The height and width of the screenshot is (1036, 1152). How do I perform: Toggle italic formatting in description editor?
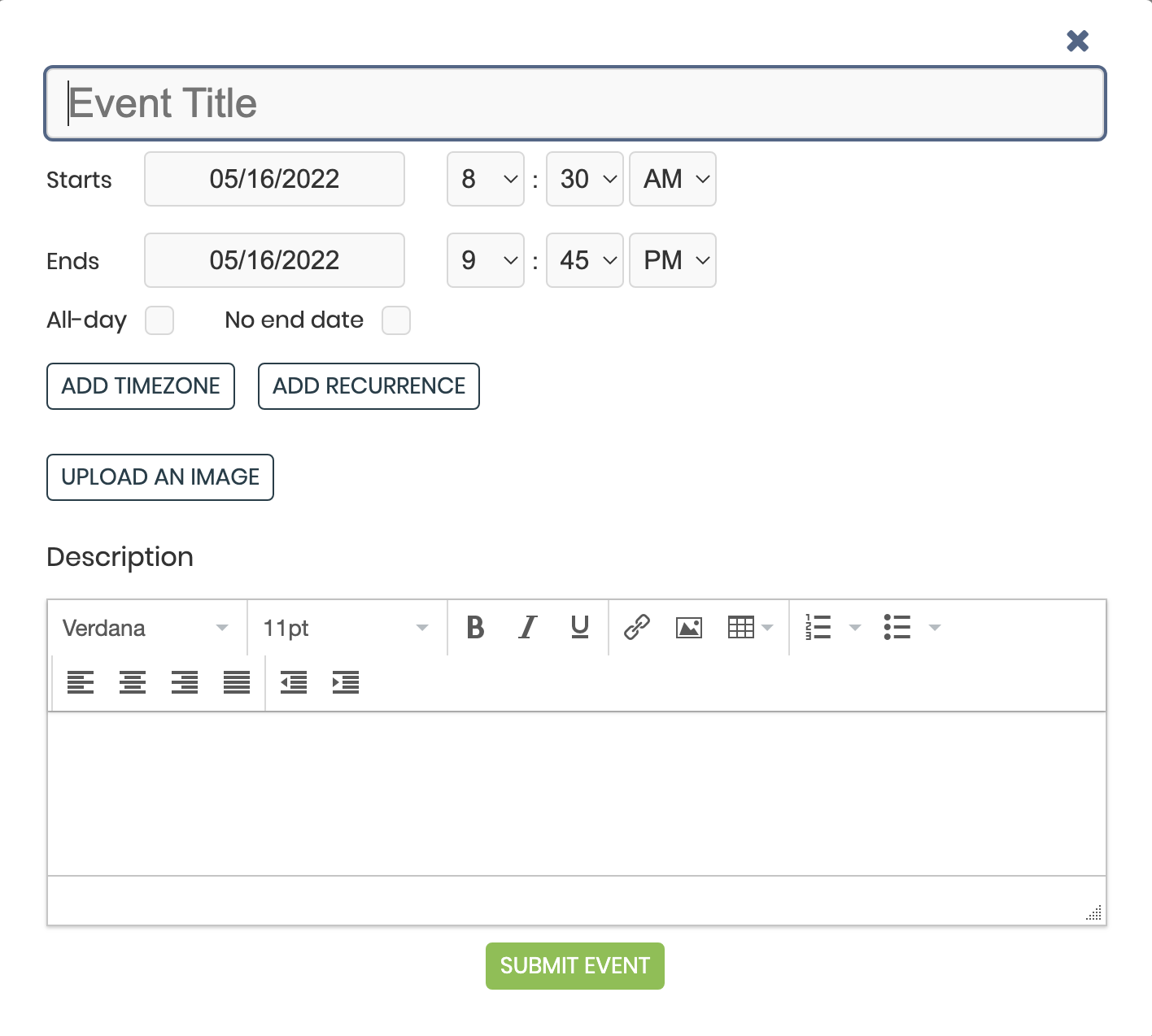point(528,628)
